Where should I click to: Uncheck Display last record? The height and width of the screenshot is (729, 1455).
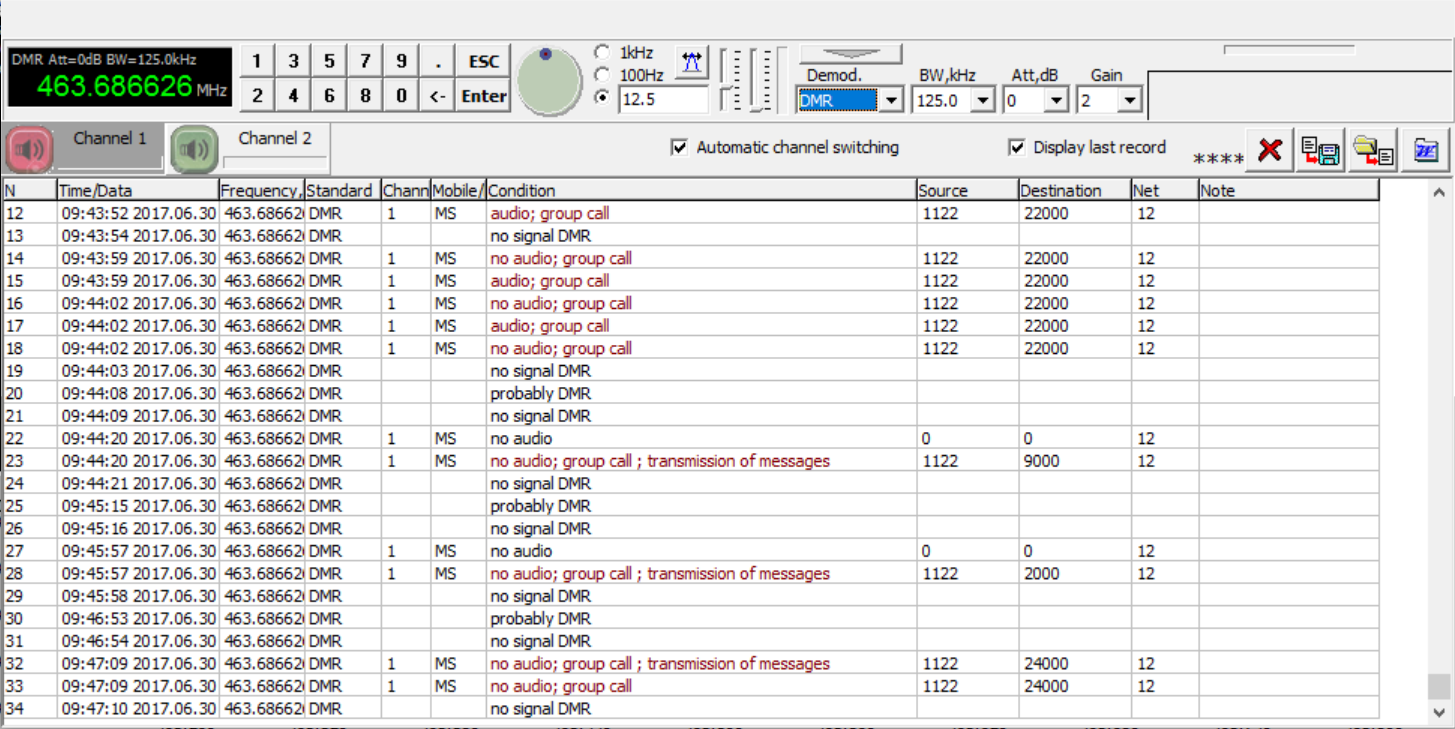[1017, 148]
